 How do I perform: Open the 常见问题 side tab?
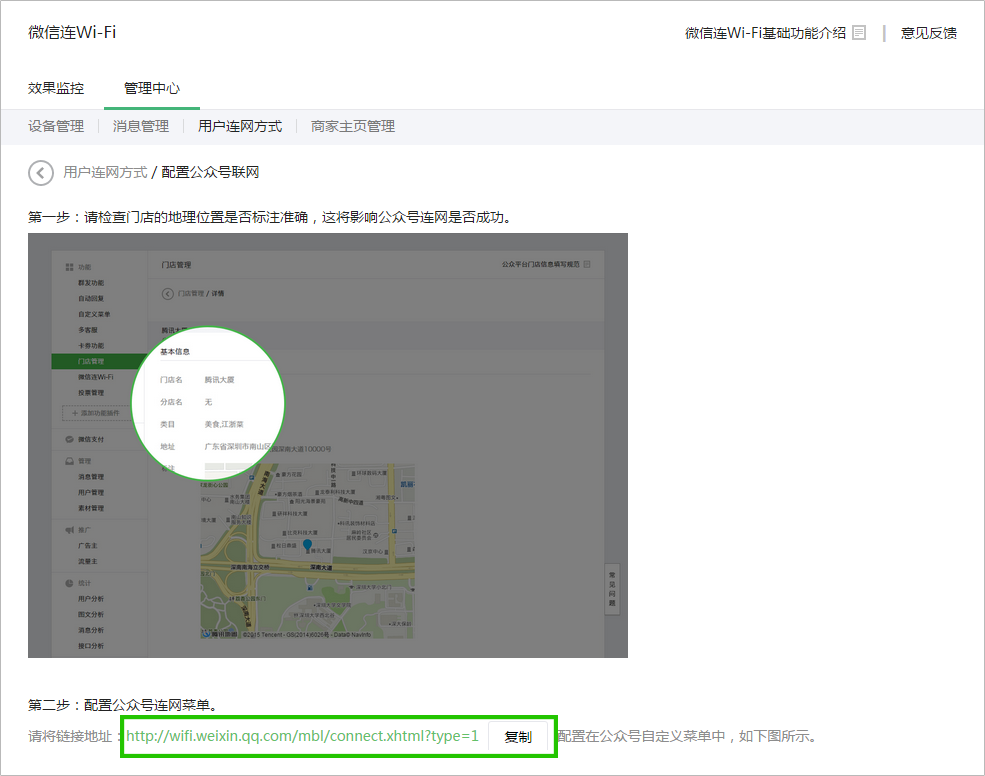point(612,589)
